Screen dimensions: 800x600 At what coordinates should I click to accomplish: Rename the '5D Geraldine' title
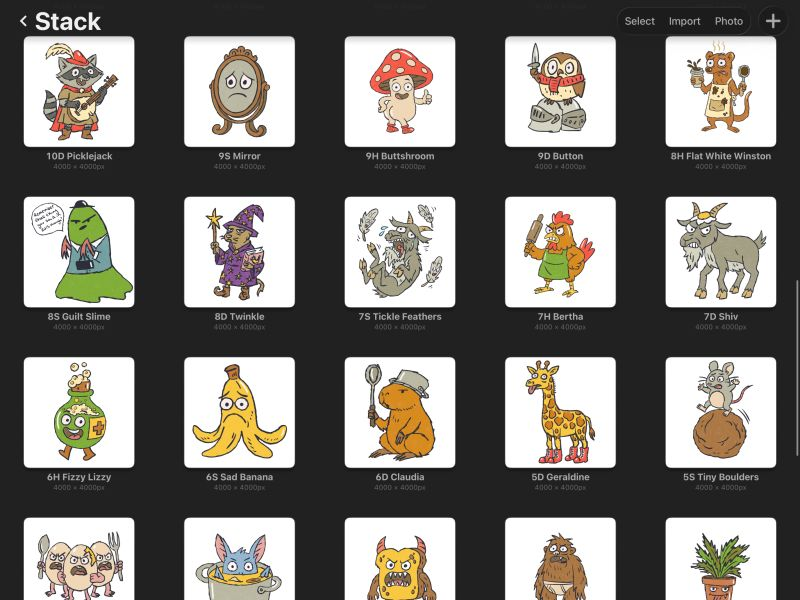[560, 477]
